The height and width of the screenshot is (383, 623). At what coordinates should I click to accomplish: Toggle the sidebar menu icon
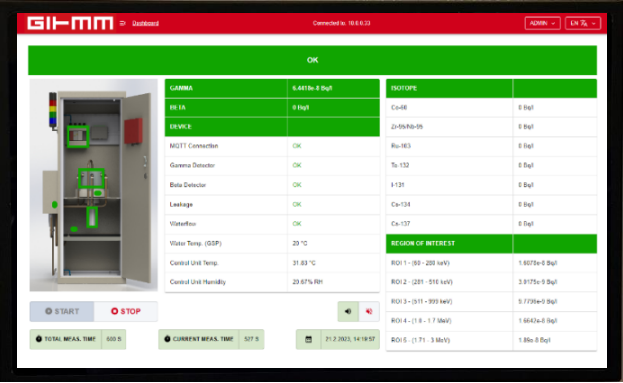pos(122,23)
